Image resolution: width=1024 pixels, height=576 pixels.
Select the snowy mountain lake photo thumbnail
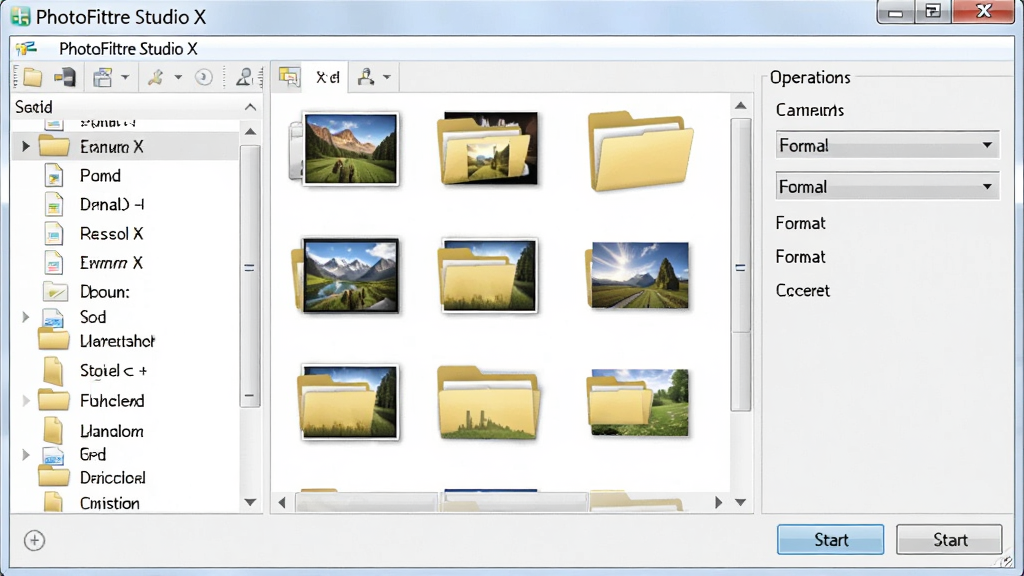pyautogui.click(x=345, y=275)
